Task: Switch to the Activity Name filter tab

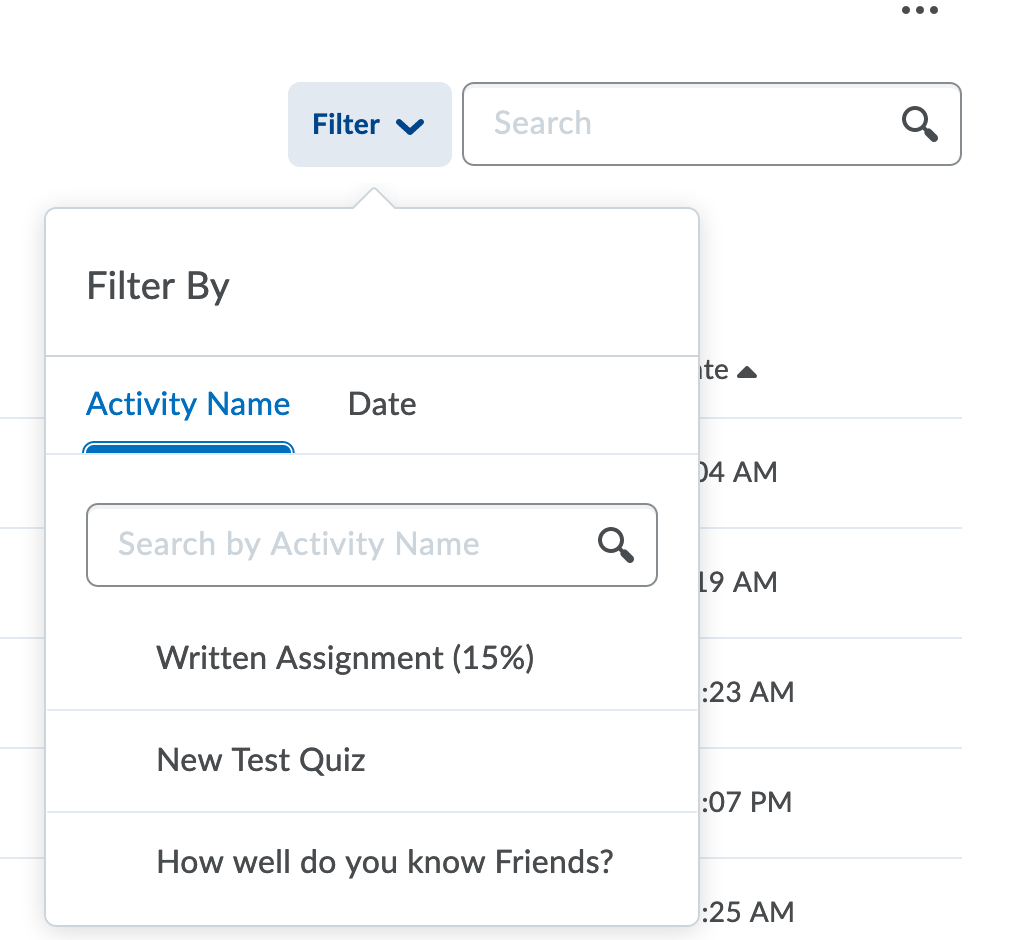Action: point(188,405)
